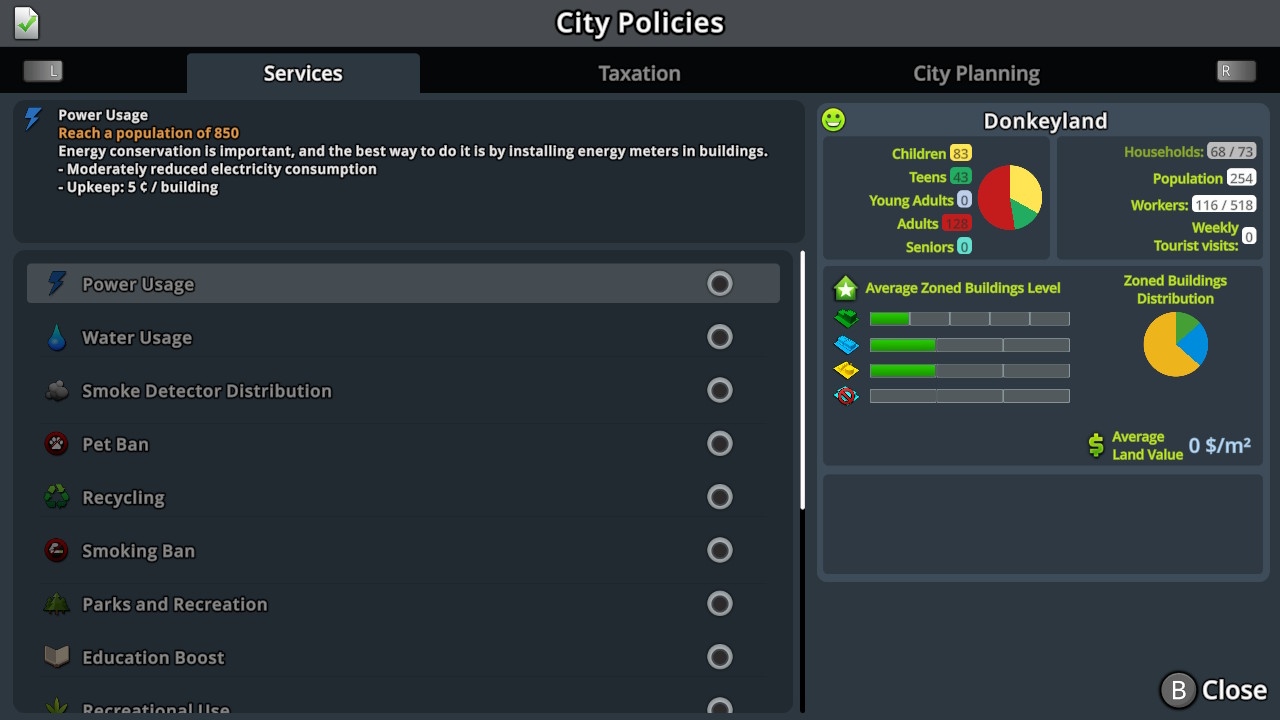This screenshot has width=1280, height=720.
Task: Click the Recycling arrows icon
Action: (57, 497)
